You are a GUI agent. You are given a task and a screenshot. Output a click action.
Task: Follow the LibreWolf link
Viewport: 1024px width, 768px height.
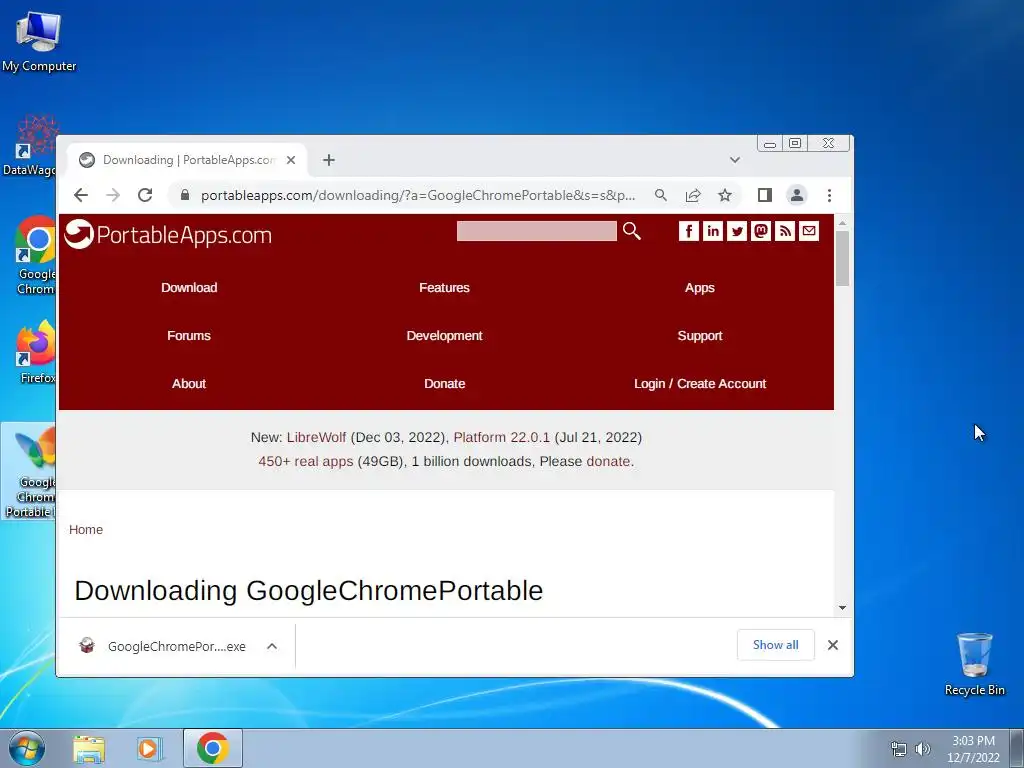pyautogui.click(x=316, y=438)
